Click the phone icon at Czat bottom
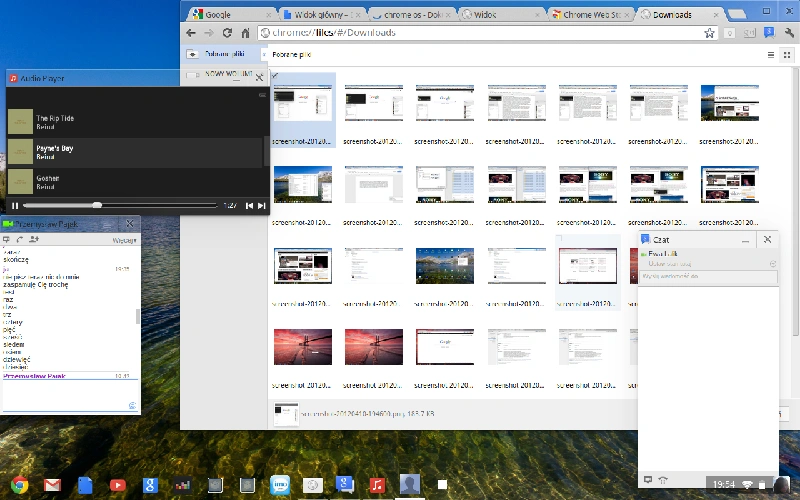The height and width of the screenshot is (500, 800). tap(663, 479)
